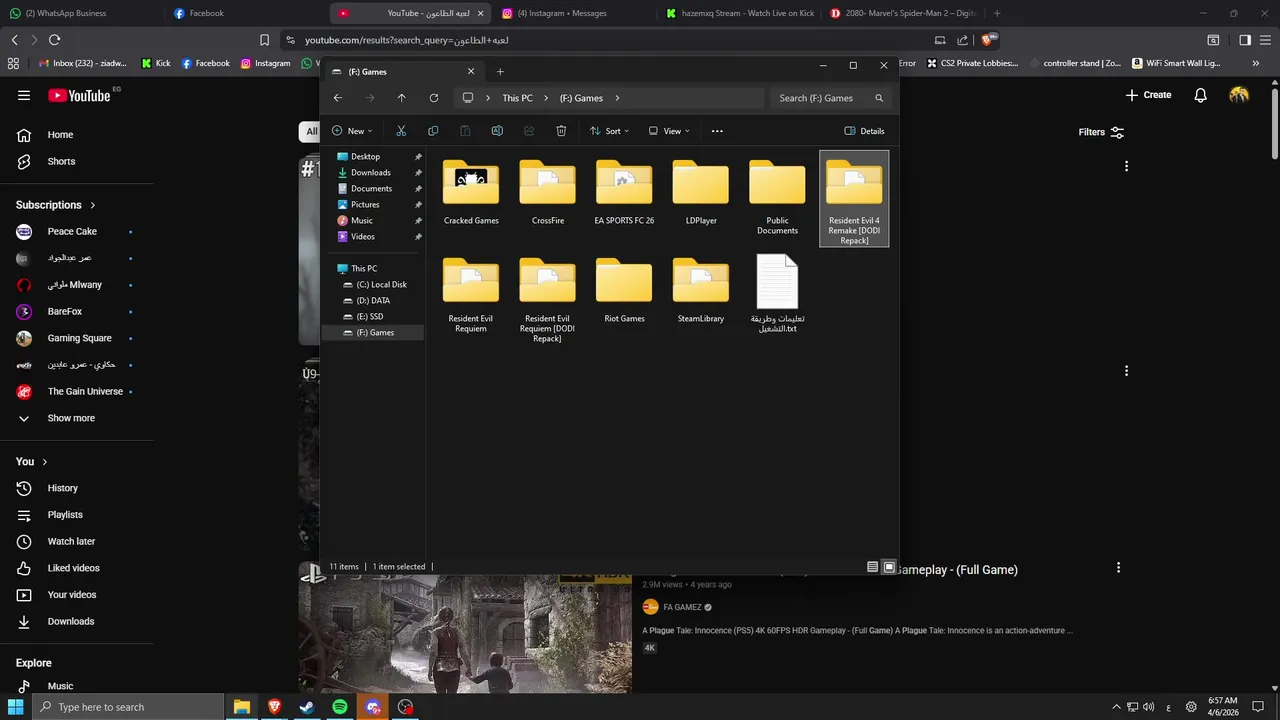Switch to large thumbnails view in status bar
The width and height of the screenshot is (1280, 720).
(889, 567)
